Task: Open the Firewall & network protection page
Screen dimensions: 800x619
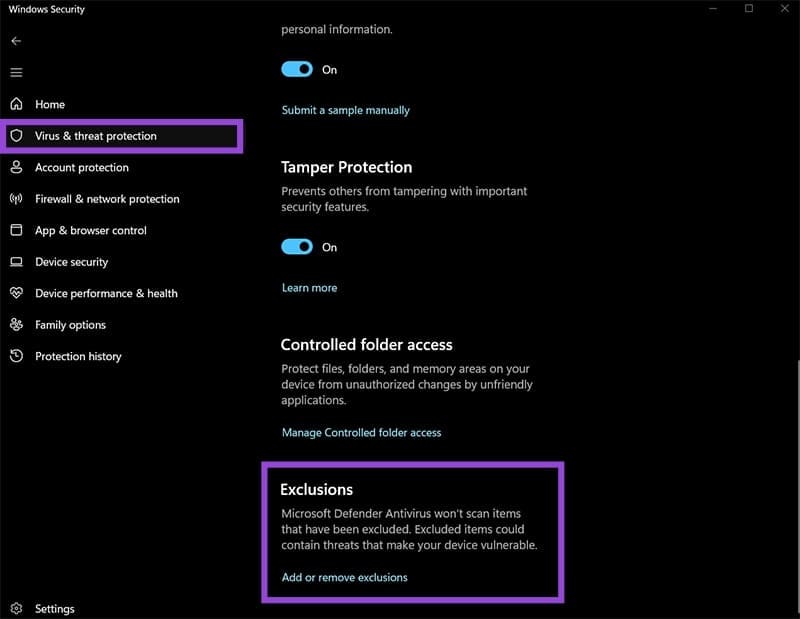Action: point(107,199)
